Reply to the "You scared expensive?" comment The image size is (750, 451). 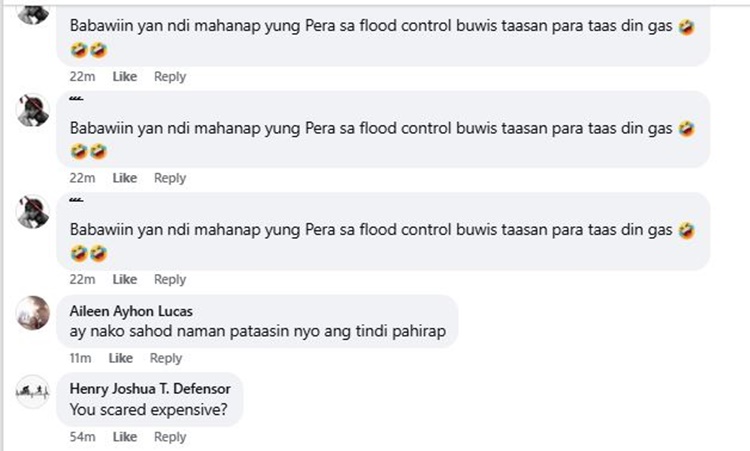pos(170,437)
